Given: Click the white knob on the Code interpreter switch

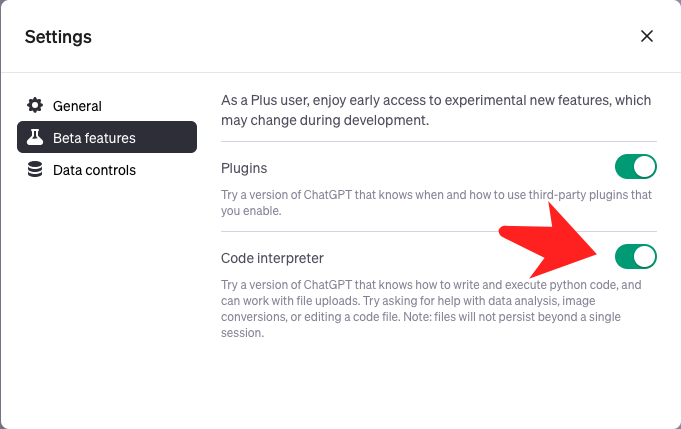Looking at the screenshot, I should (644, 257).
